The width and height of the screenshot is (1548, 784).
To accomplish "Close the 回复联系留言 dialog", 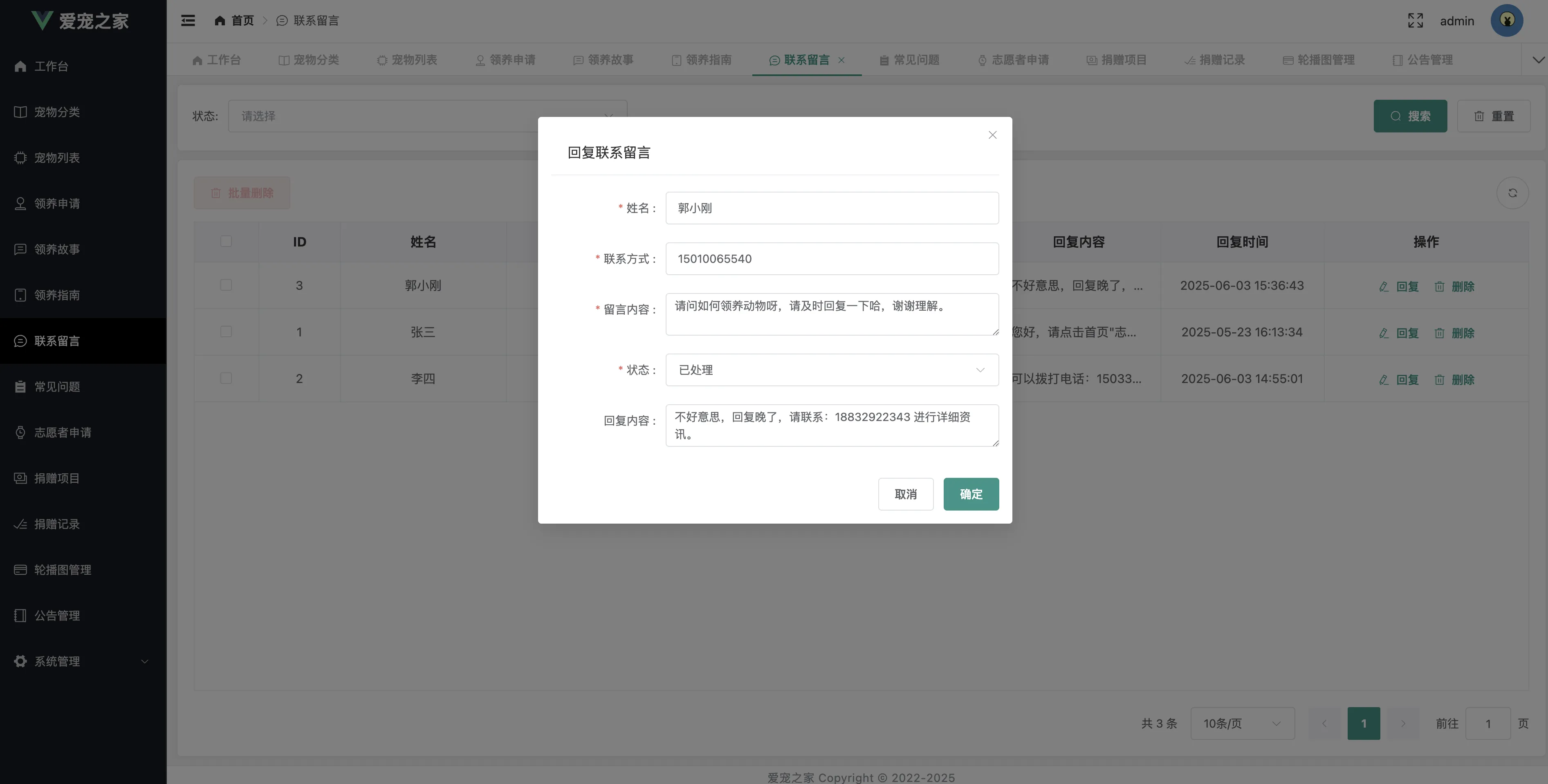I will coord(992,135).
